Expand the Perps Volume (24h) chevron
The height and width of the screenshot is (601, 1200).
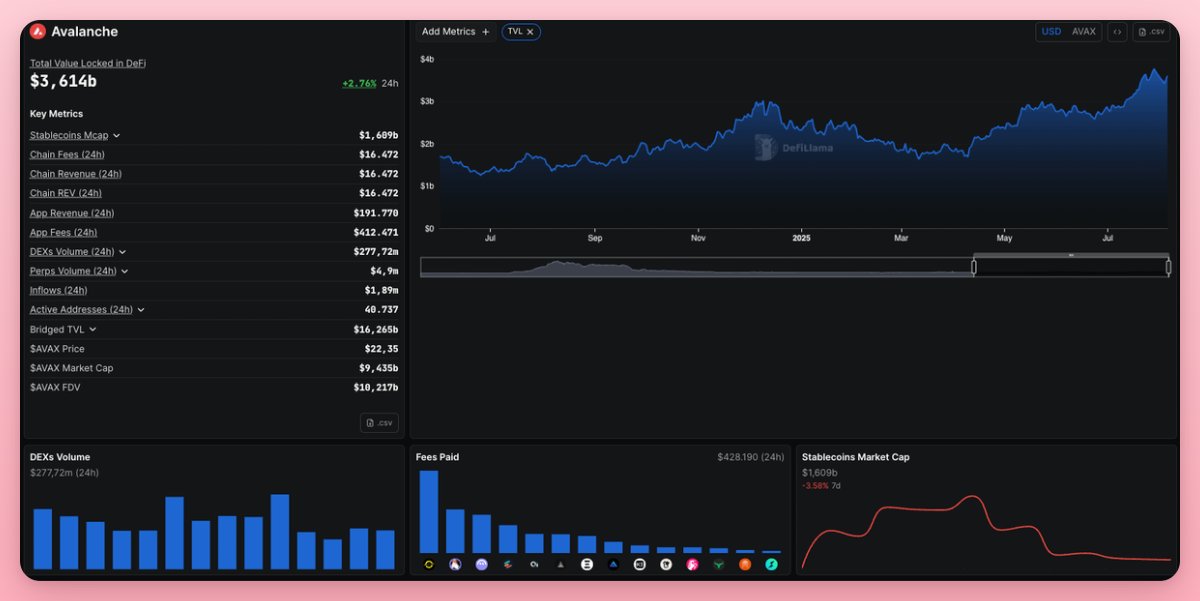[x=124, y=271]
